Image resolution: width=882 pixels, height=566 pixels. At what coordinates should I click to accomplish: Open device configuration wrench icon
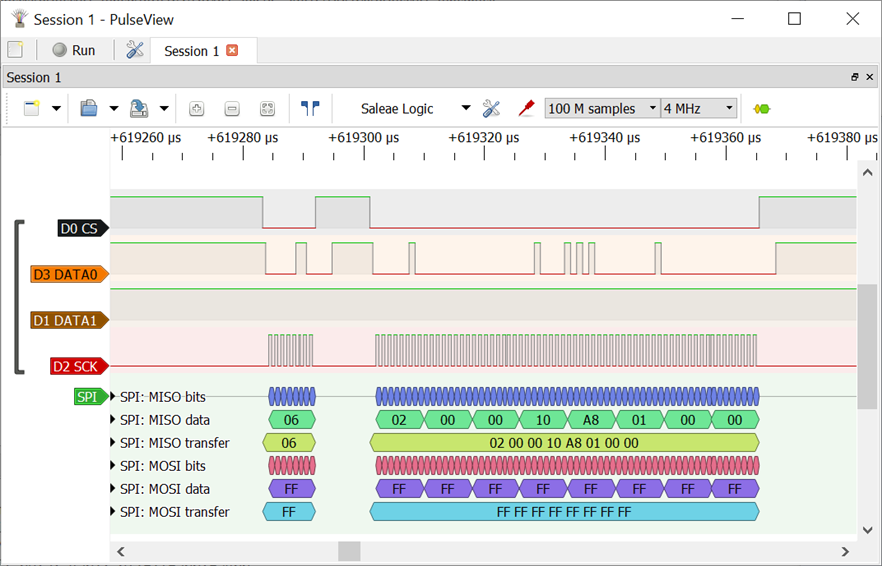[x=491, y=109]
